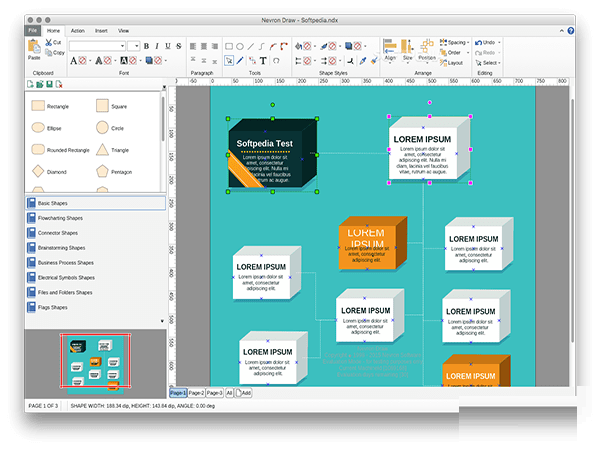Expand the Spacing dropdown in Arrange
The height and width of the screenshot is (450, 600).
457,42
